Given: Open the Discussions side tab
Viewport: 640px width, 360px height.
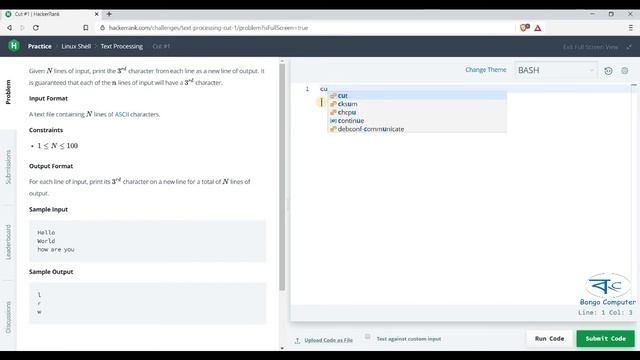Looking at the screenshot, I should pos(8,317).
